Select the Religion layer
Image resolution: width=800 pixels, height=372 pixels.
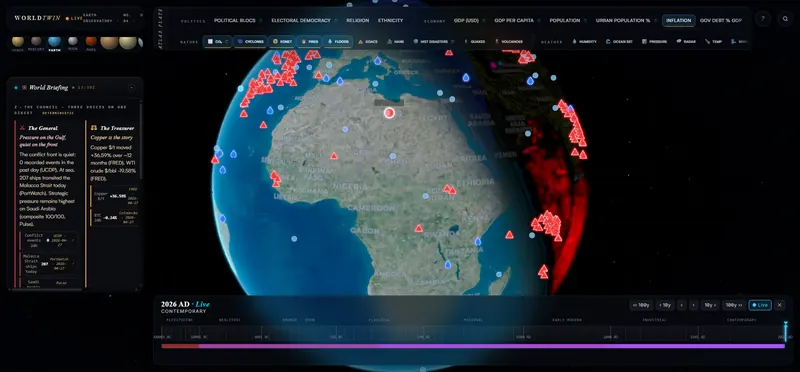coord(358,20)
